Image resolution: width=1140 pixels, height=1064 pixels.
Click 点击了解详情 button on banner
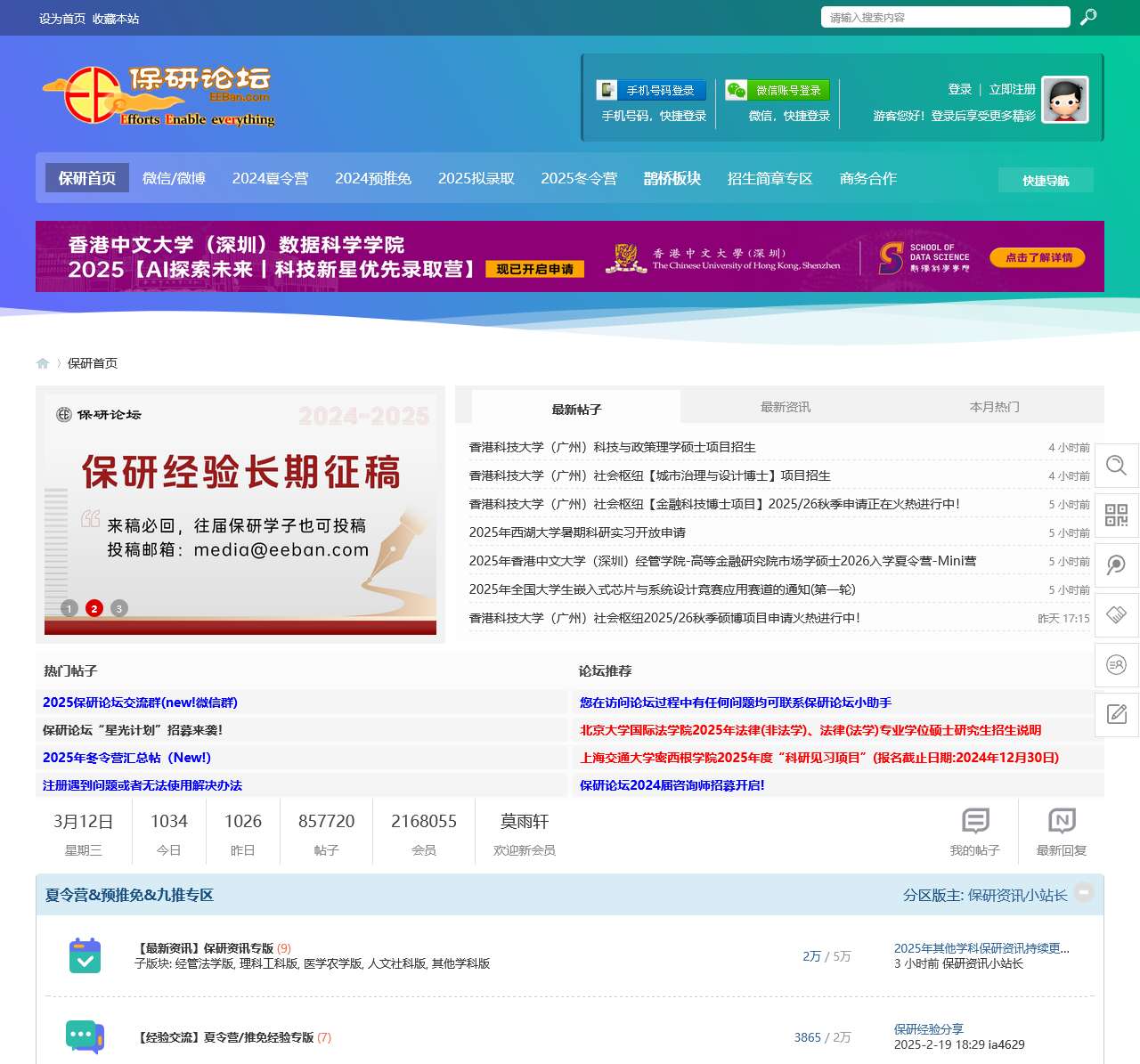coord(1038,257)
